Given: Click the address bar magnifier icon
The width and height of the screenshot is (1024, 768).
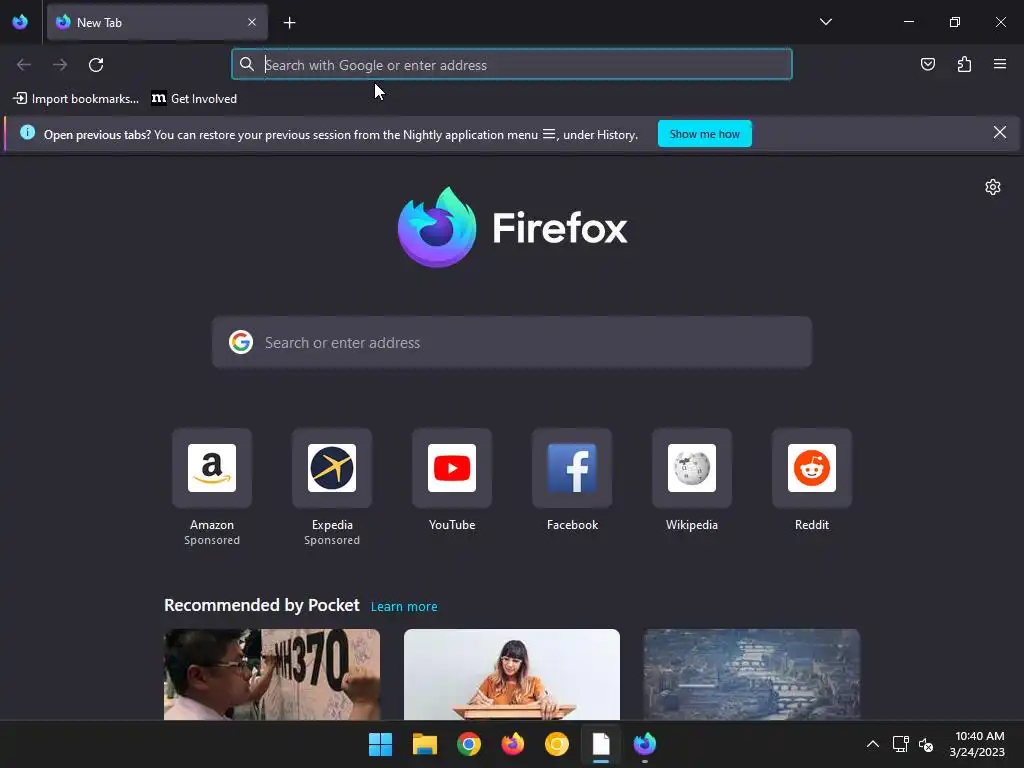Looking at the screenshot, I should pyautogui.click(x=247, y=64).
